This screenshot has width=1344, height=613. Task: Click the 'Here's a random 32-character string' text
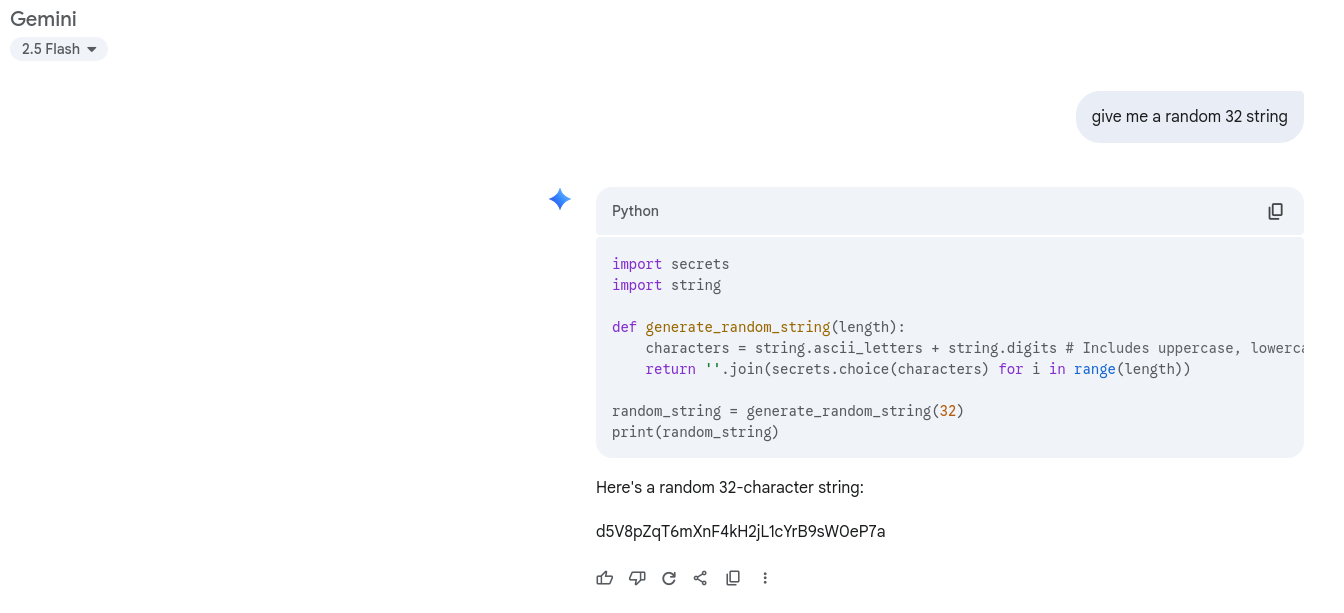(x=729, y=487)
